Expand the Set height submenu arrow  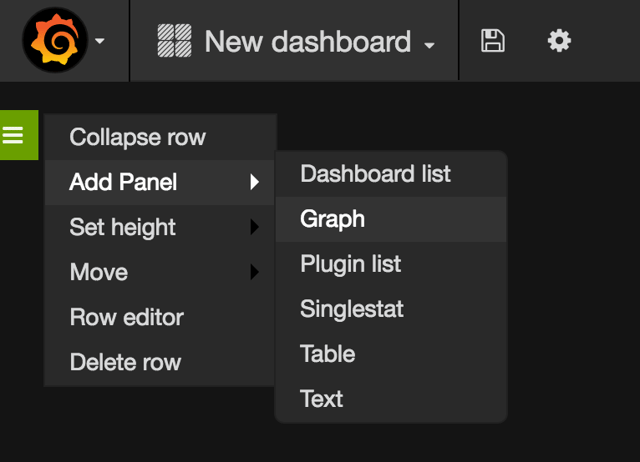tap(255, 227)
